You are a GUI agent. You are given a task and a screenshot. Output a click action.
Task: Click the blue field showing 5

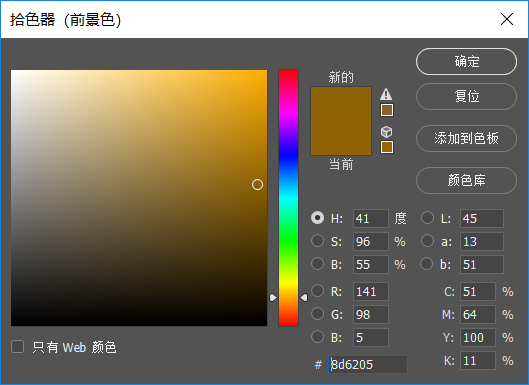(x=371, y=337)
